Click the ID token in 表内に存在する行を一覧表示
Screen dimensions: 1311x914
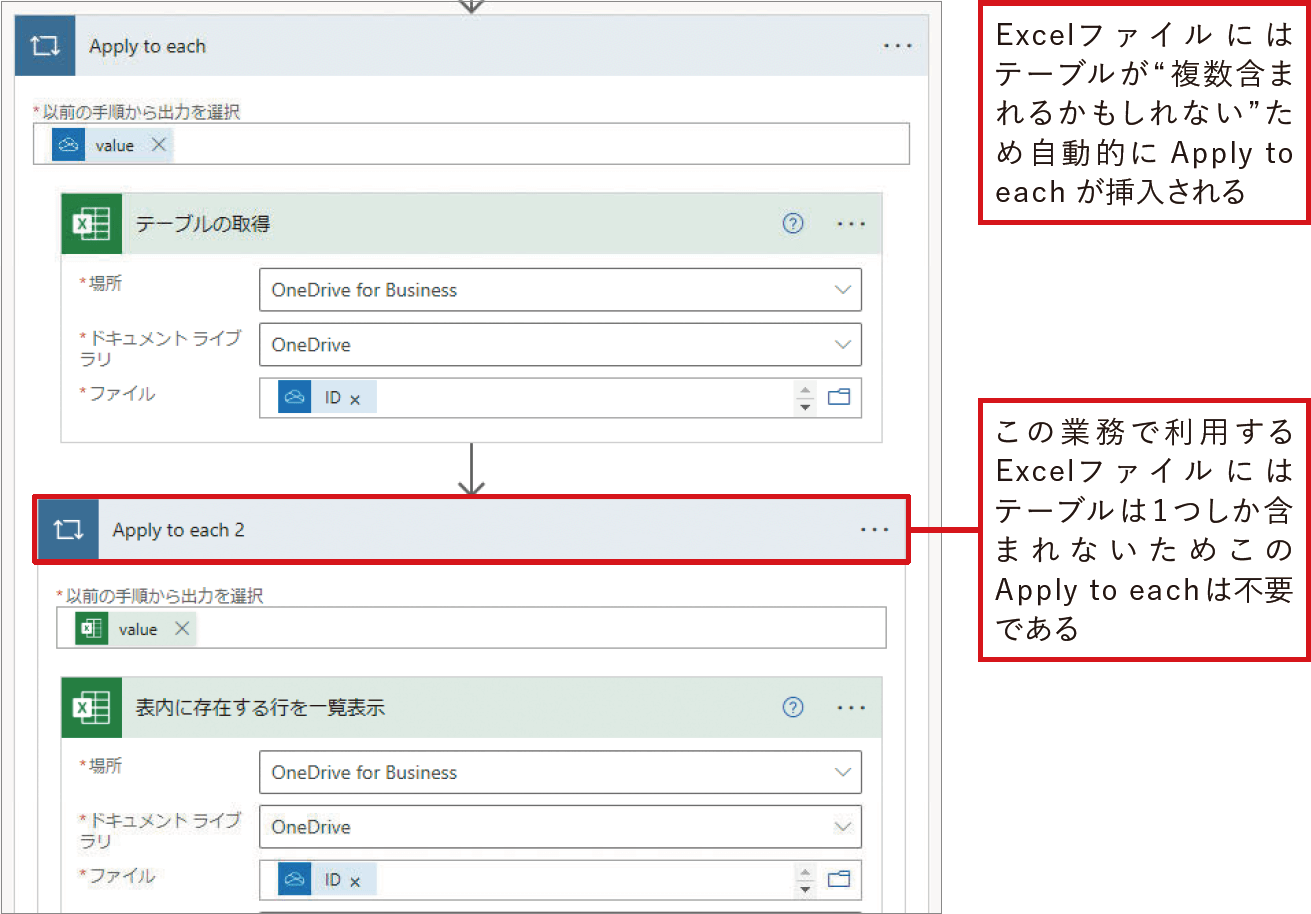326,880
